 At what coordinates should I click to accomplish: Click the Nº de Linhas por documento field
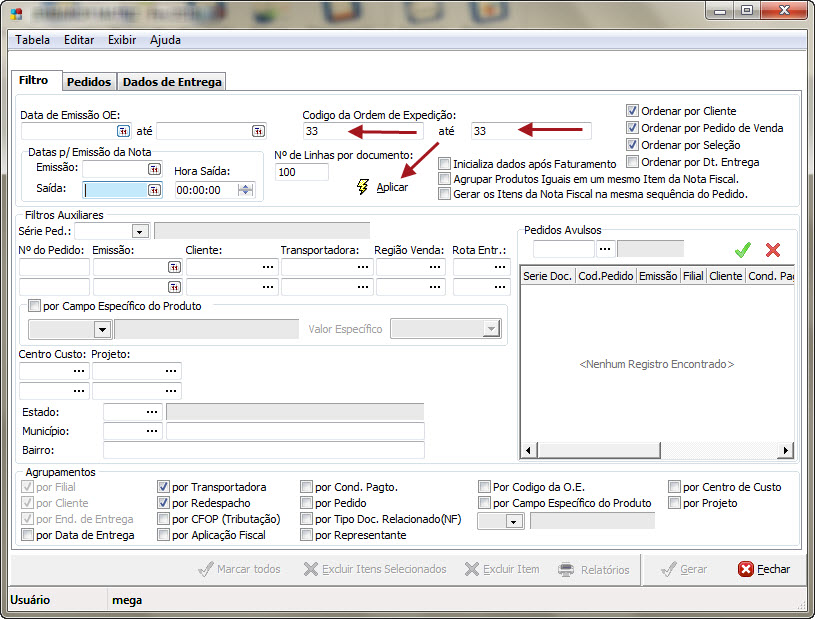click(x=301, y=173)
